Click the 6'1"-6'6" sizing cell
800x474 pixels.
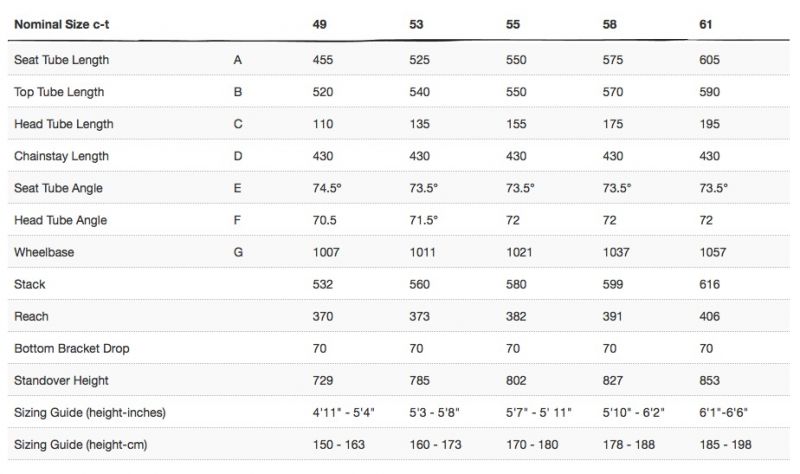coord(723,412)
